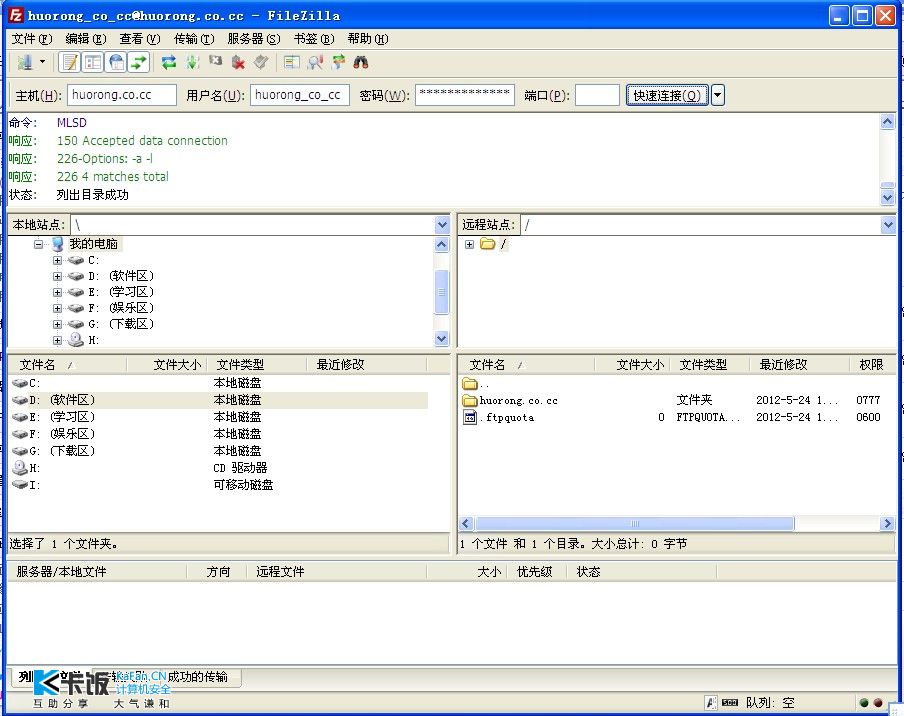The height and width of the screenshot is (716, 904).
Task: Open 帮助(H) menu
Action: tap(368, 39)
